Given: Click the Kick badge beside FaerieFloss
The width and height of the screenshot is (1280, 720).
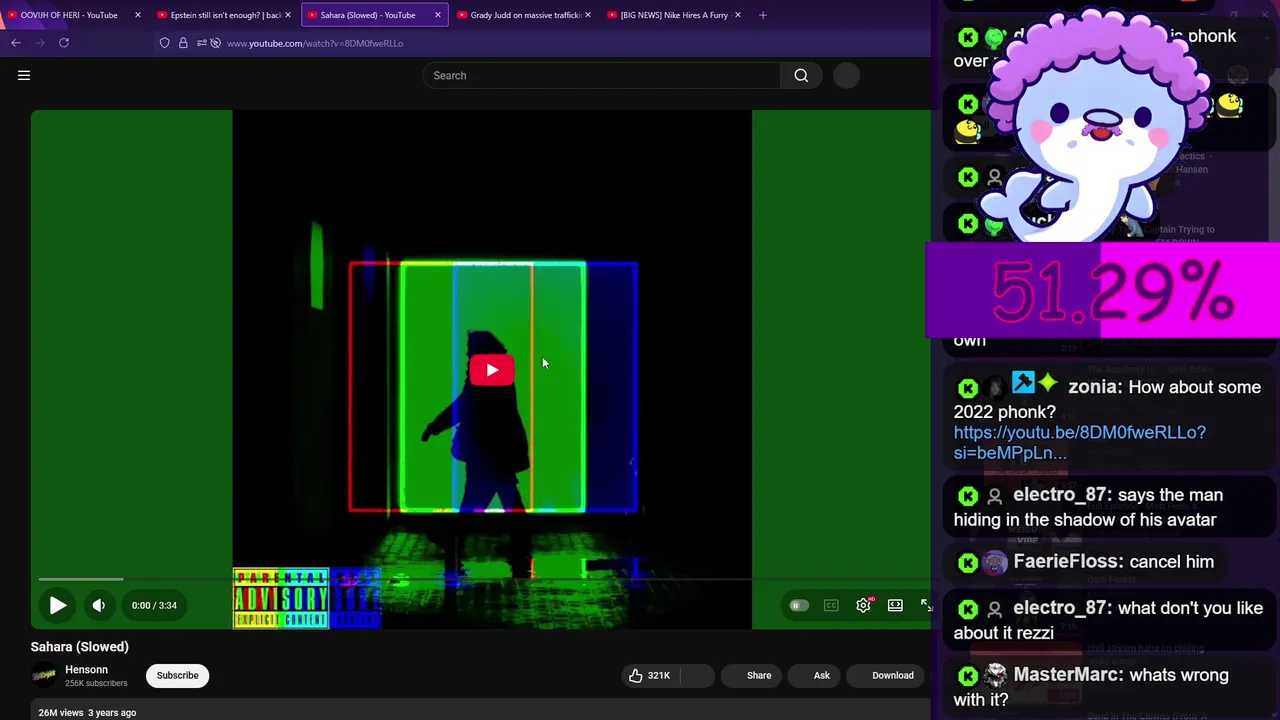Looking at the screenshot, I should click(x=967, y=563).
